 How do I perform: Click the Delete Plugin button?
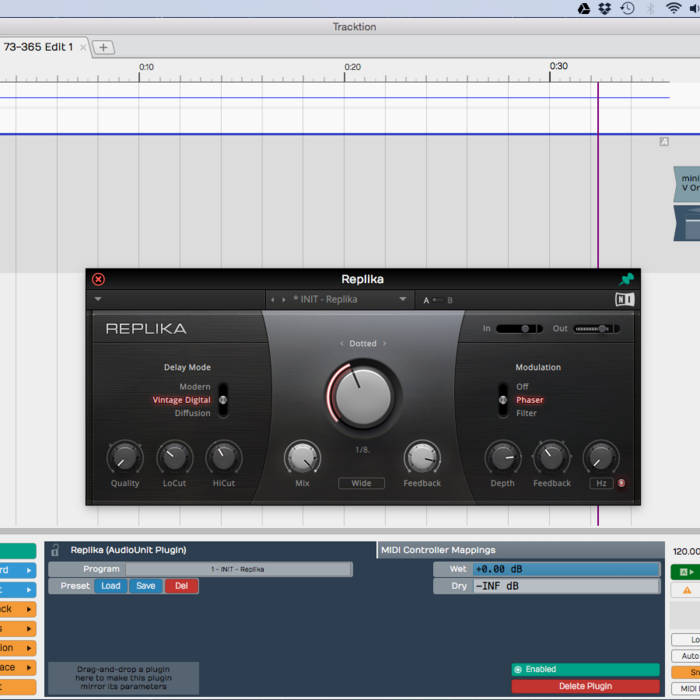tap(585, 686)
